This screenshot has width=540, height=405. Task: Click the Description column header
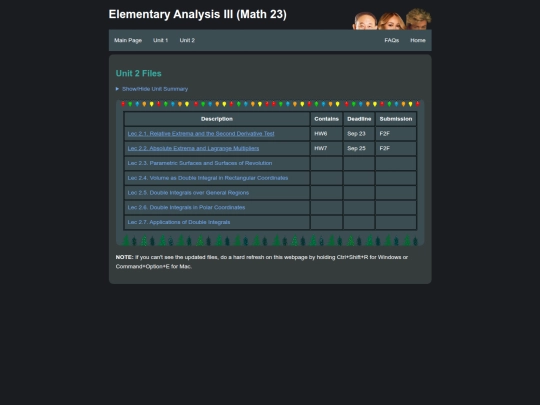(217, 119)
